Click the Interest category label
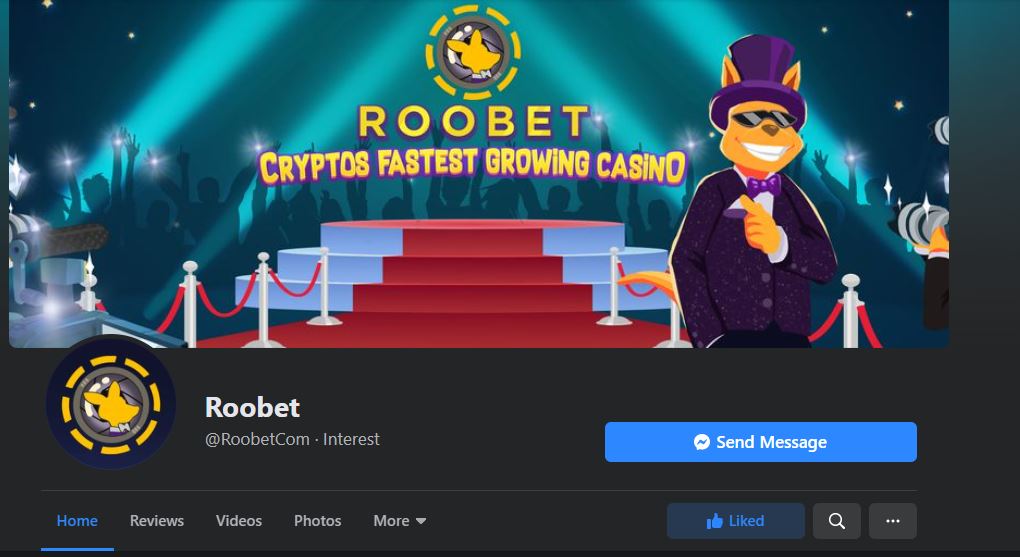 [x=351, y=439]
